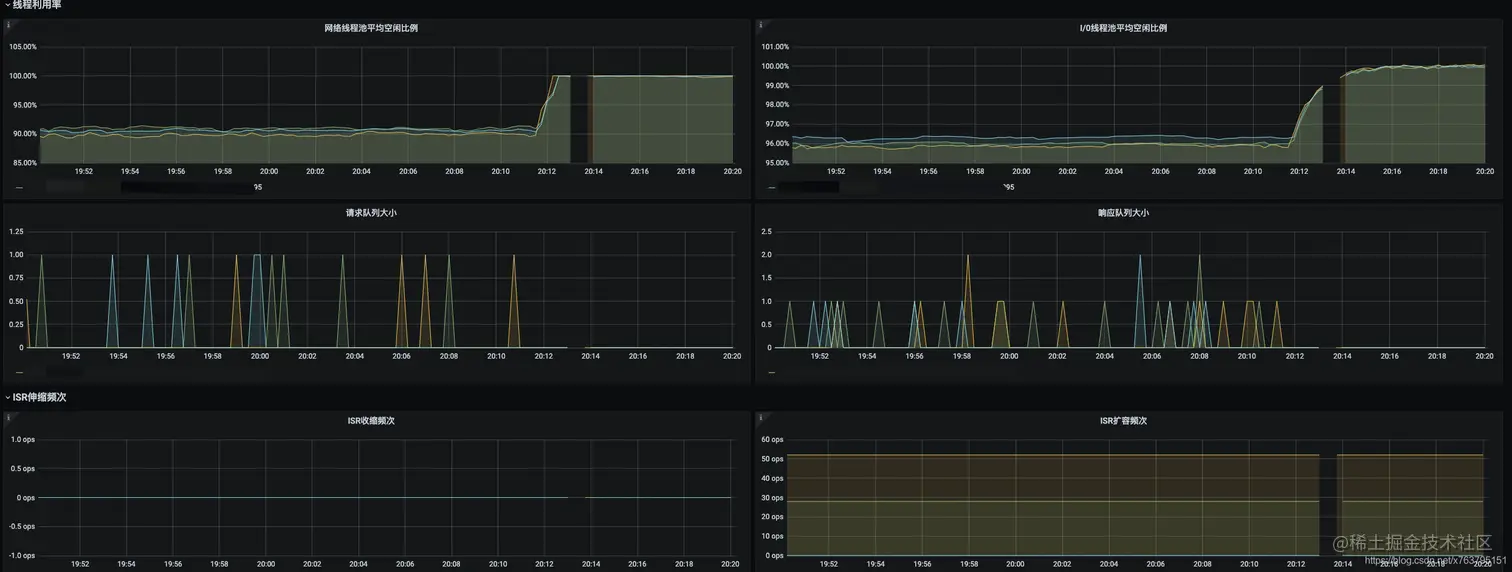
Task: Click 20:14 time label in I/O线程池平均空闲比例 chart
Action: 1345,171
